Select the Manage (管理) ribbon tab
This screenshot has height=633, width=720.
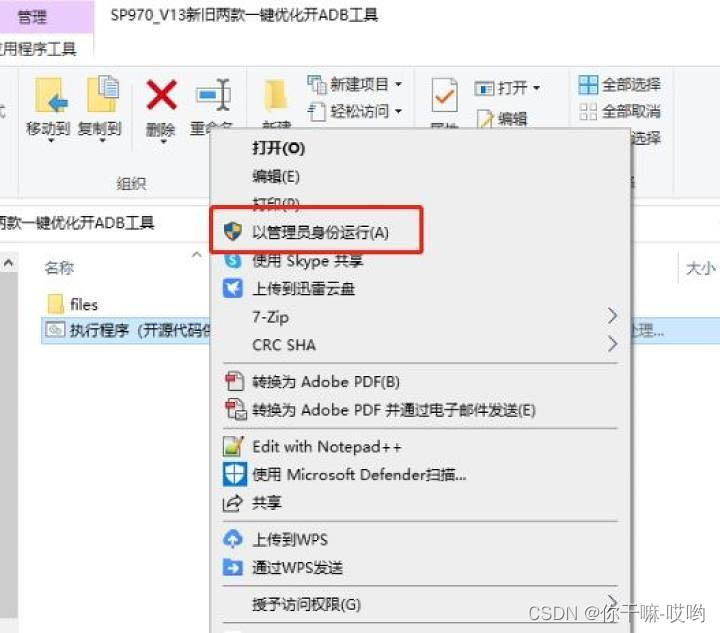point(32,17)
